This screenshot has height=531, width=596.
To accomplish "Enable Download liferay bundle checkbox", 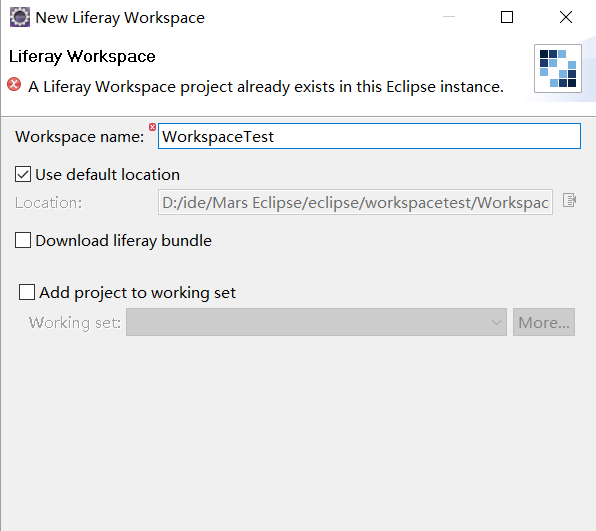I will click(x=23, y=240).
